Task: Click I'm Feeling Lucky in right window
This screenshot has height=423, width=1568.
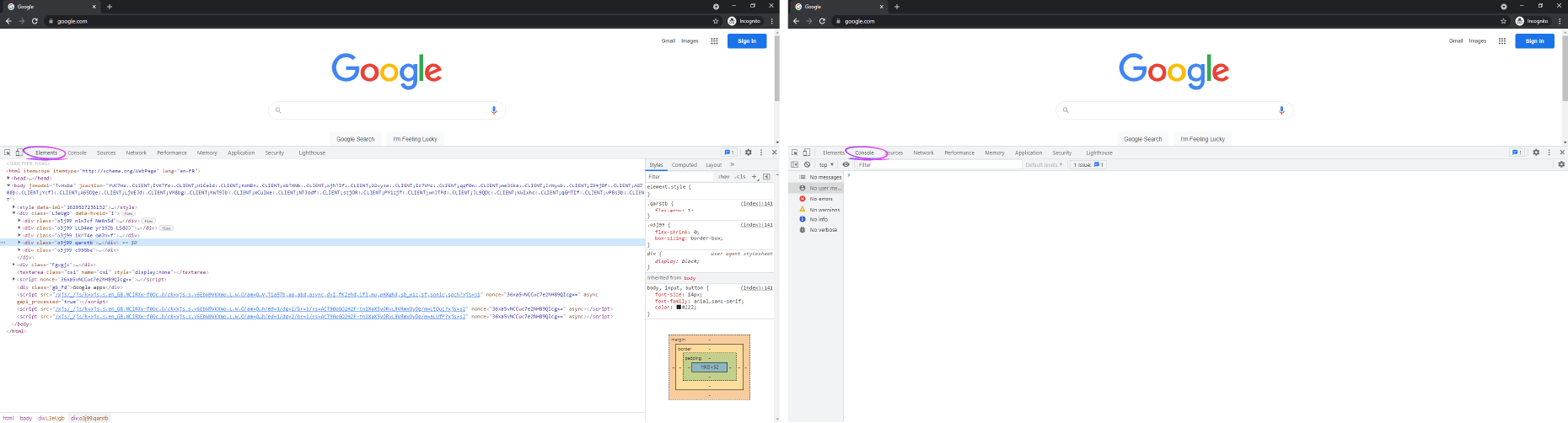Action: coord(1202,139)
